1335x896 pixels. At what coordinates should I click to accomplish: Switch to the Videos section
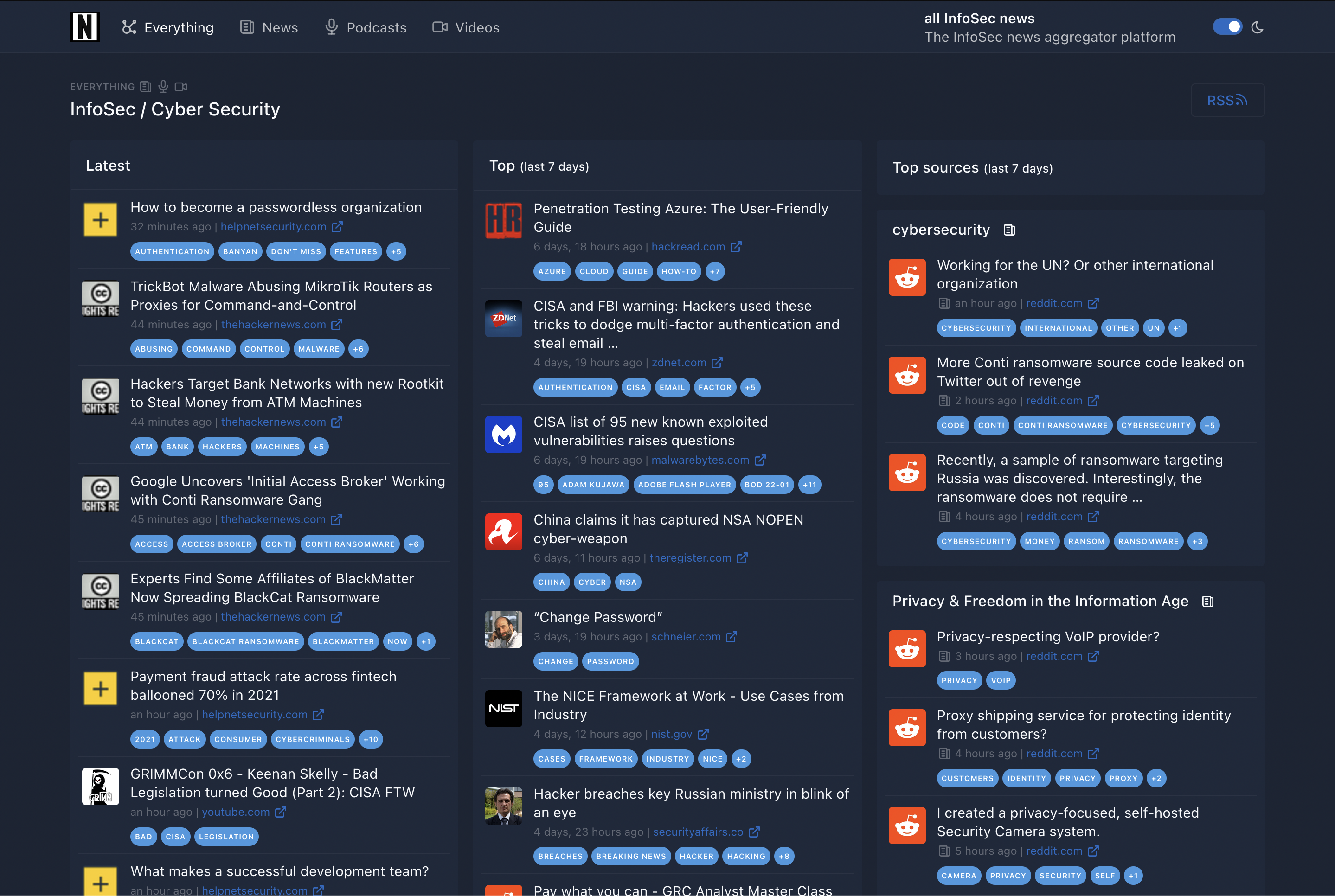click(x=476, y=27)
